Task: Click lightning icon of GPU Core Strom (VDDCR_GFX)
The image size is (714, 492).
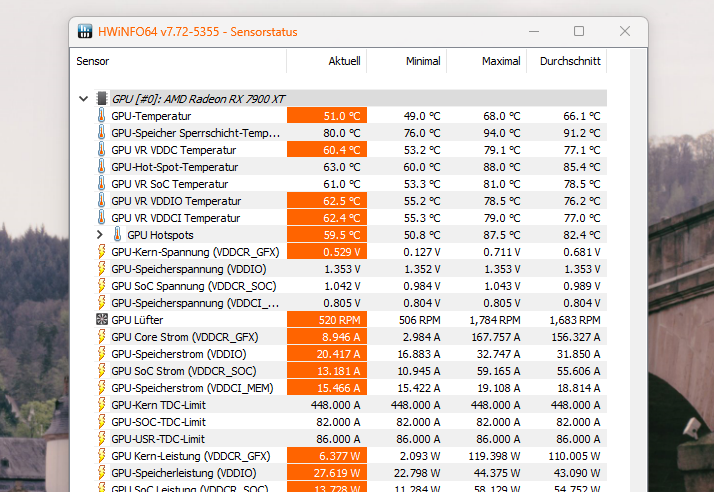Action: click(x=102, y=337)
